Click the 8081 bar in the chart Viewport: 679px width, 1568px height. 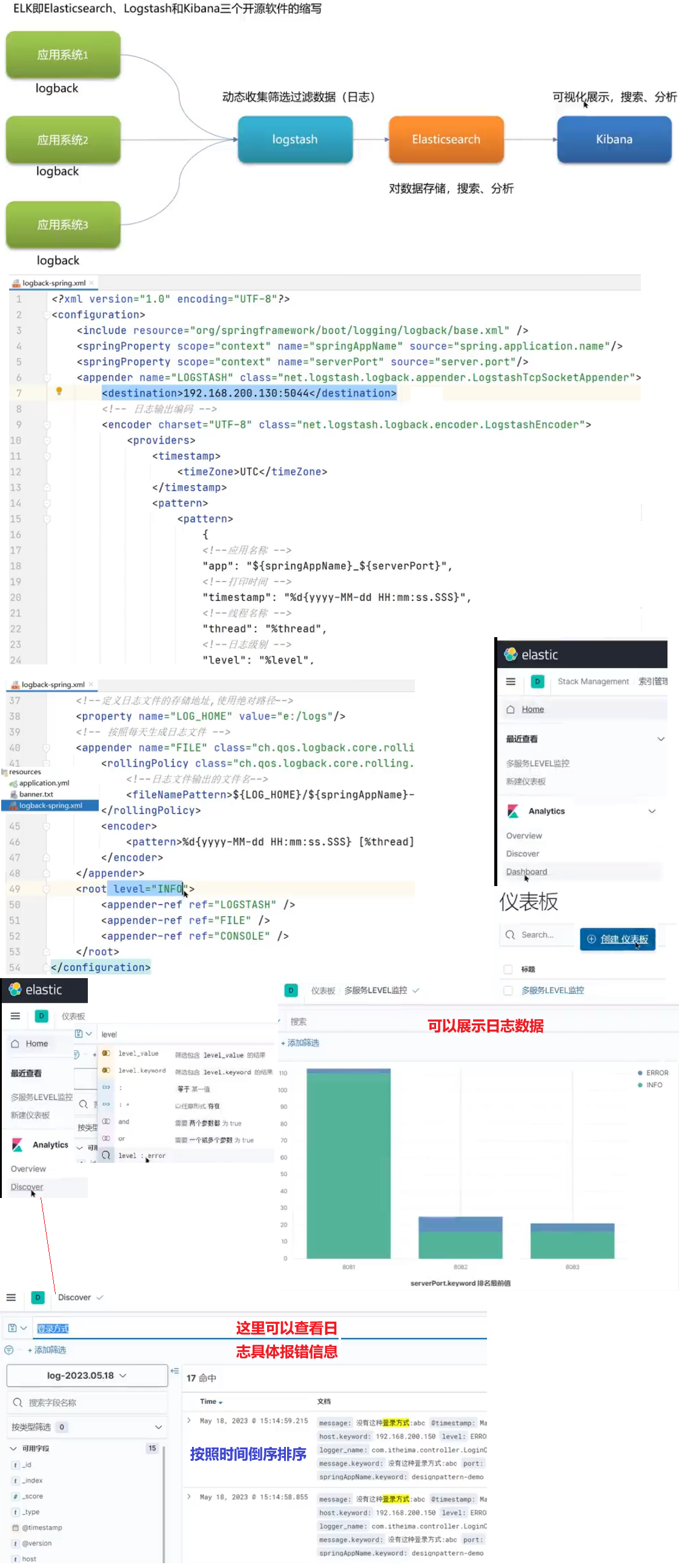[x=348, y=1163]
